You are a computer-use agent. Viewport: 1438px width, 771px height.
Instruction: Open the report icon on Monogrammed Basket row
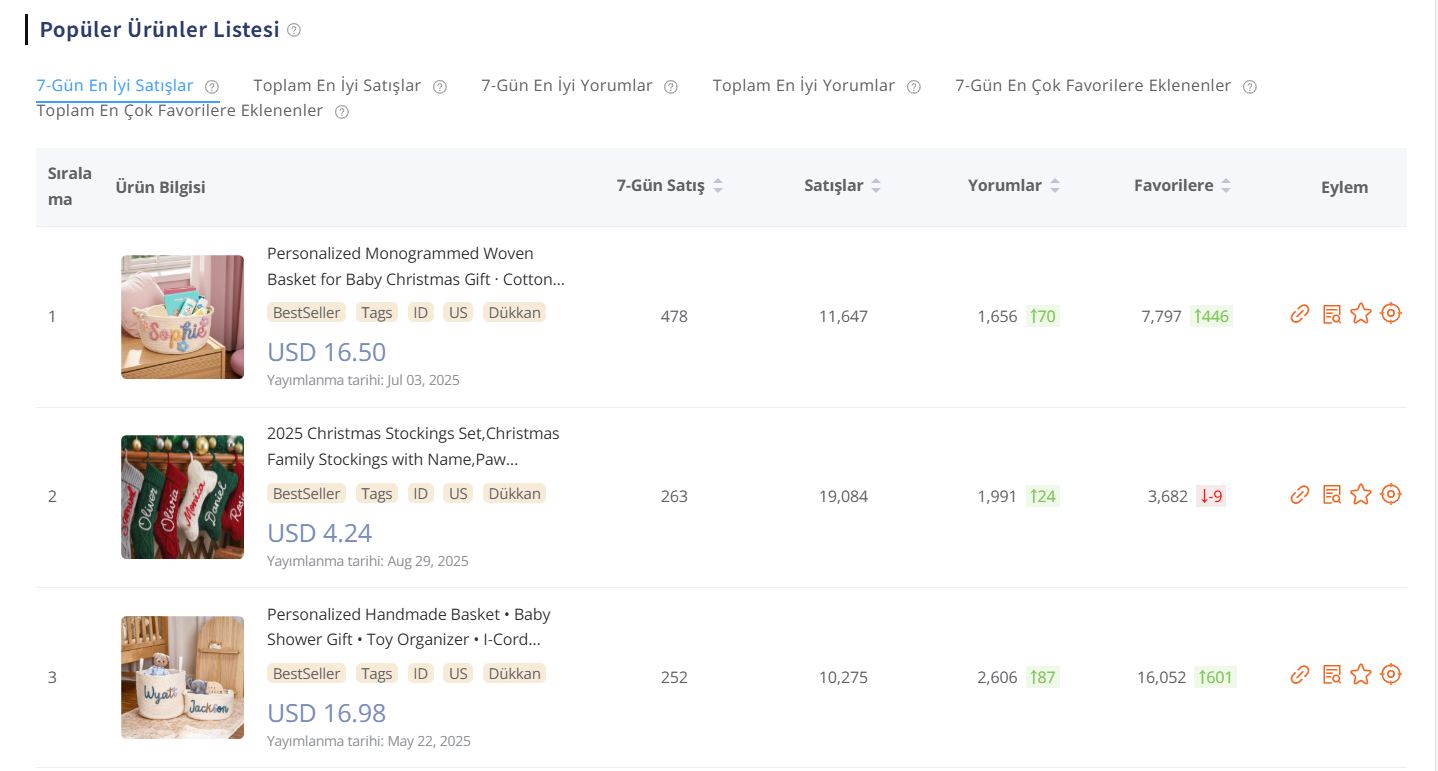pyautogui.click(x=1330, y=313)
